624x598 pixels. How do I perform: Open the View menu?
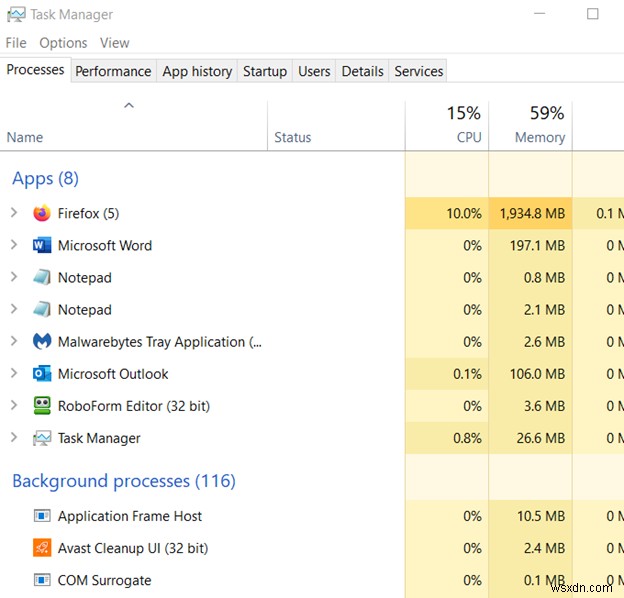click(115, 43)
